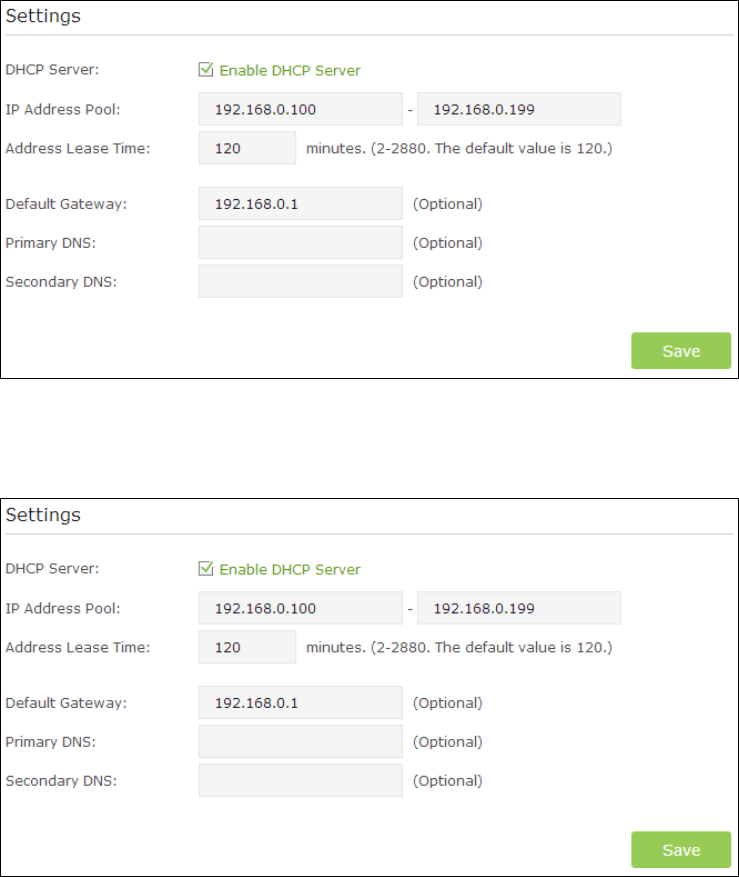Click Enable DHCP Server label text in bottom panel
The width and height of the screenshot is (739, 877).
point(290,569)
